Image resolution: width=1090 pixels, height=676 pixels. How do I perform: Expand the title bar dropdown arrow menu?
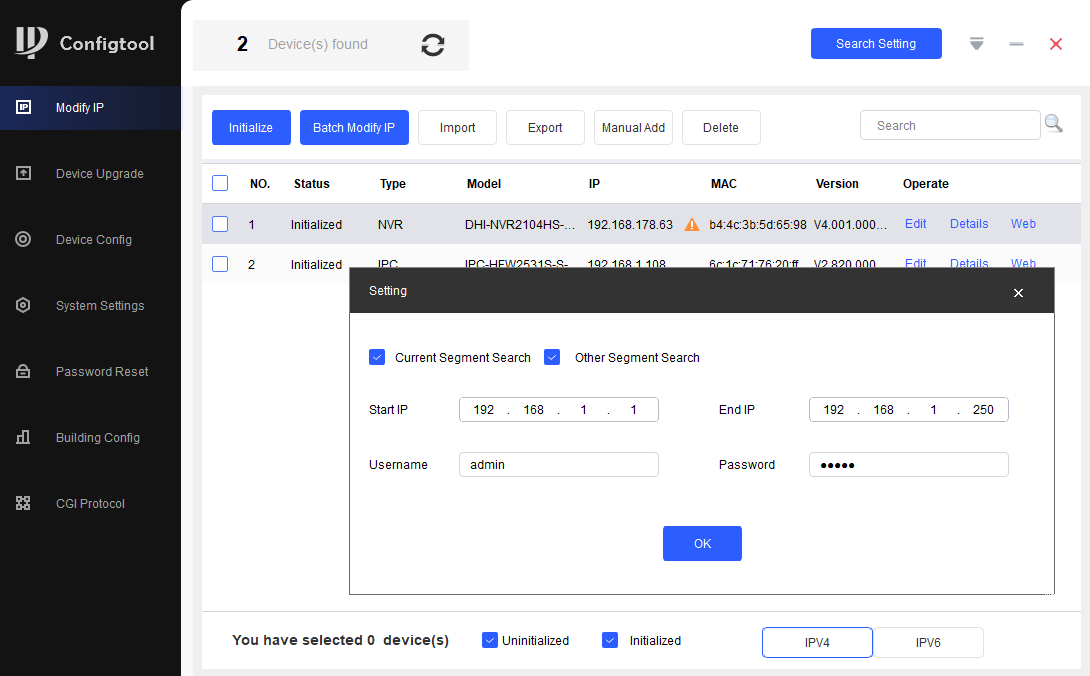[x=977, y=44]
